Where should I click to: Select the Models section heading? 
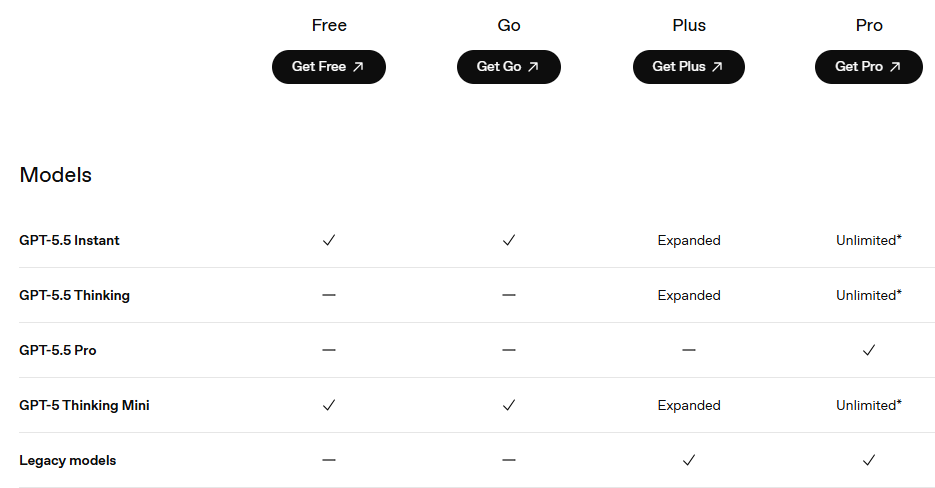point(55,175)
